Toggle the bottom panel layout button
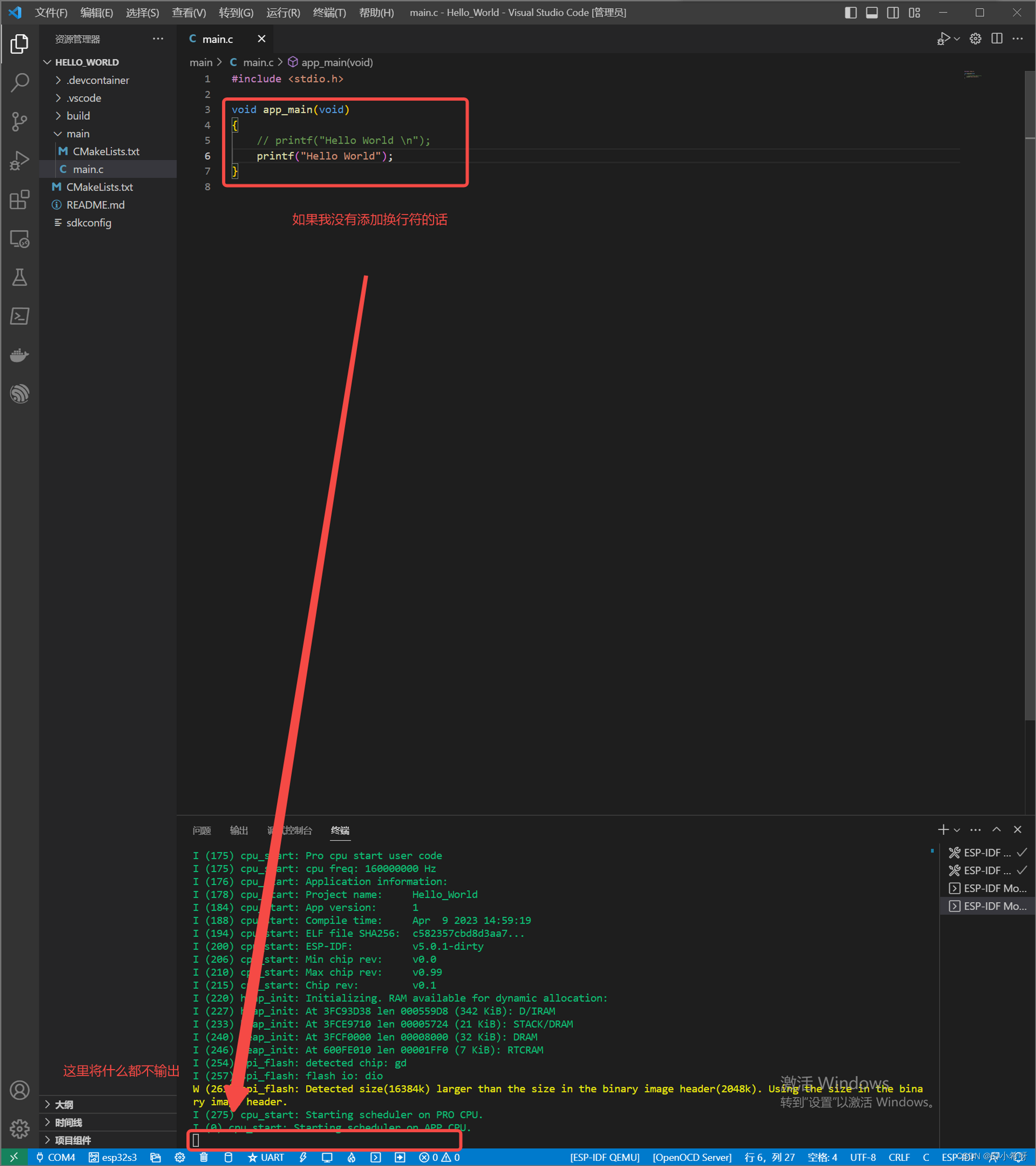This screenshot has width=1036, height=1166. pyautogui.click(x=871, y=12)
